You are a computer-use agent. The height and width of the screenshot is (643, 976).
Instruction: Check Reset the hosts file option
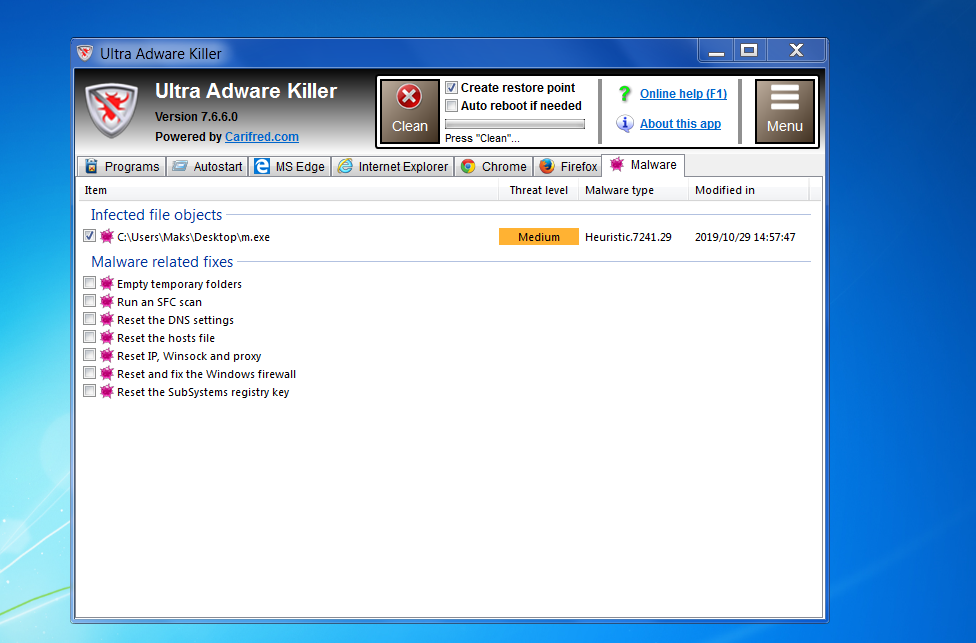[89, 337]
